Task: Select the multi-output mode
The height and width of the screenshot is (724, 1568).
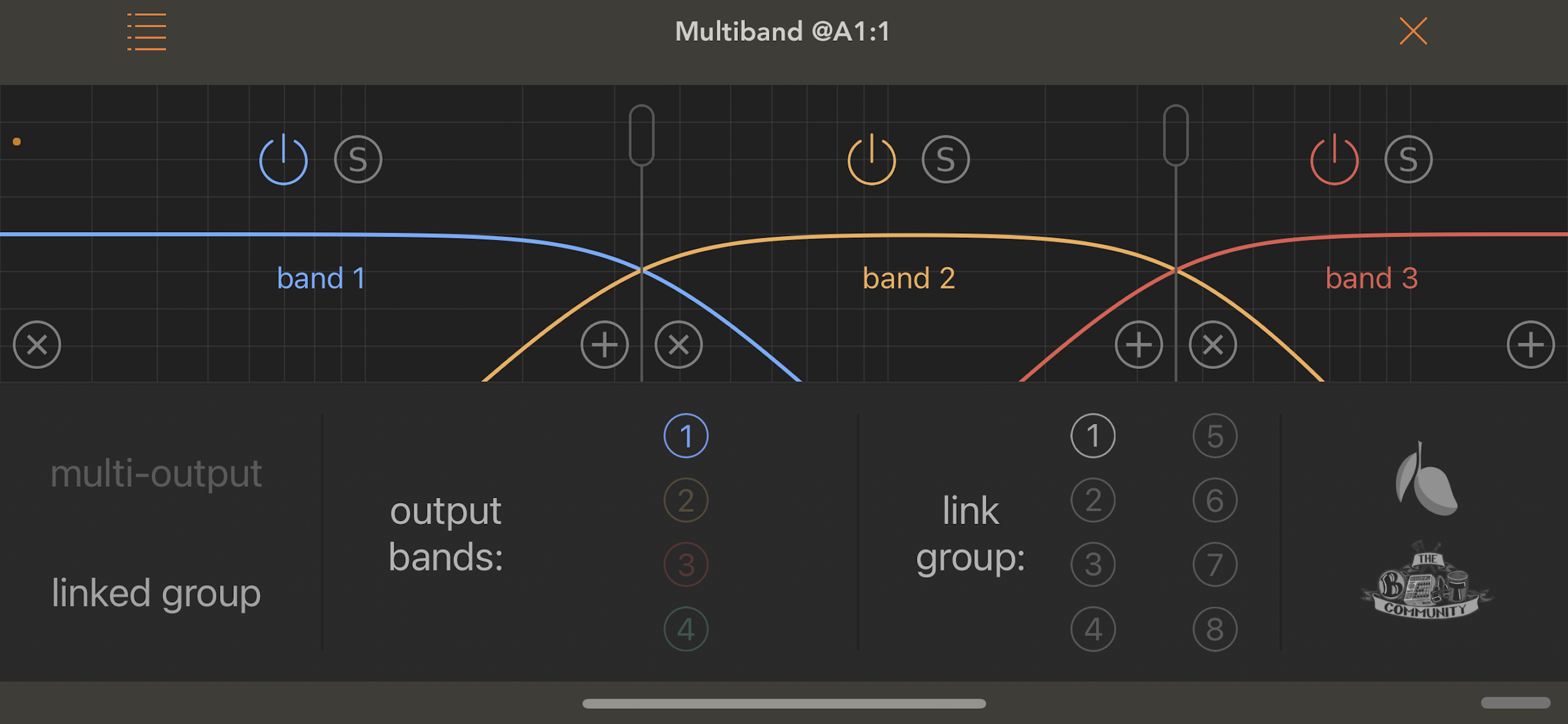Action: [156, 473]
